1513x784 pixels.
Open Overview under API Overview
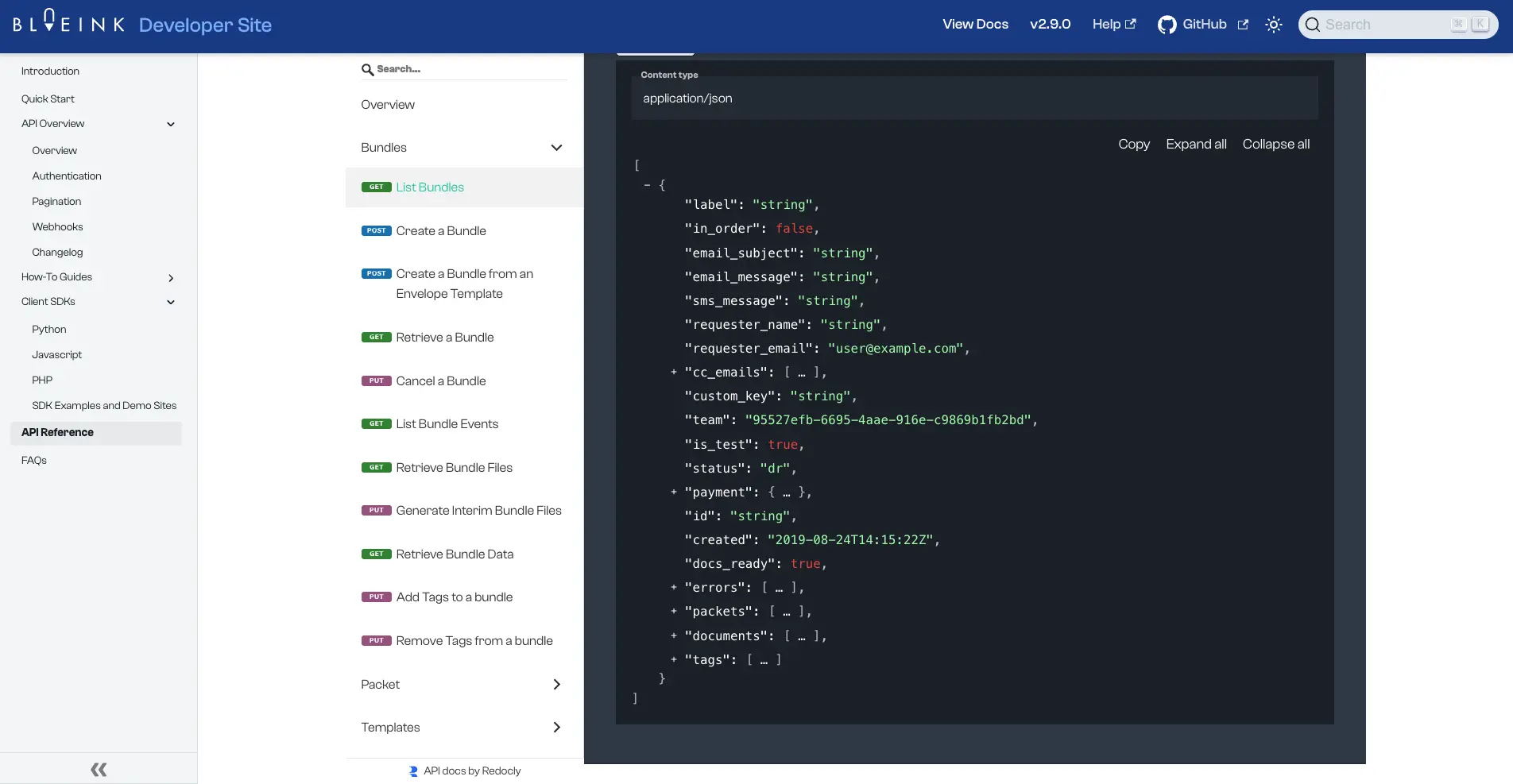(55, 151)
